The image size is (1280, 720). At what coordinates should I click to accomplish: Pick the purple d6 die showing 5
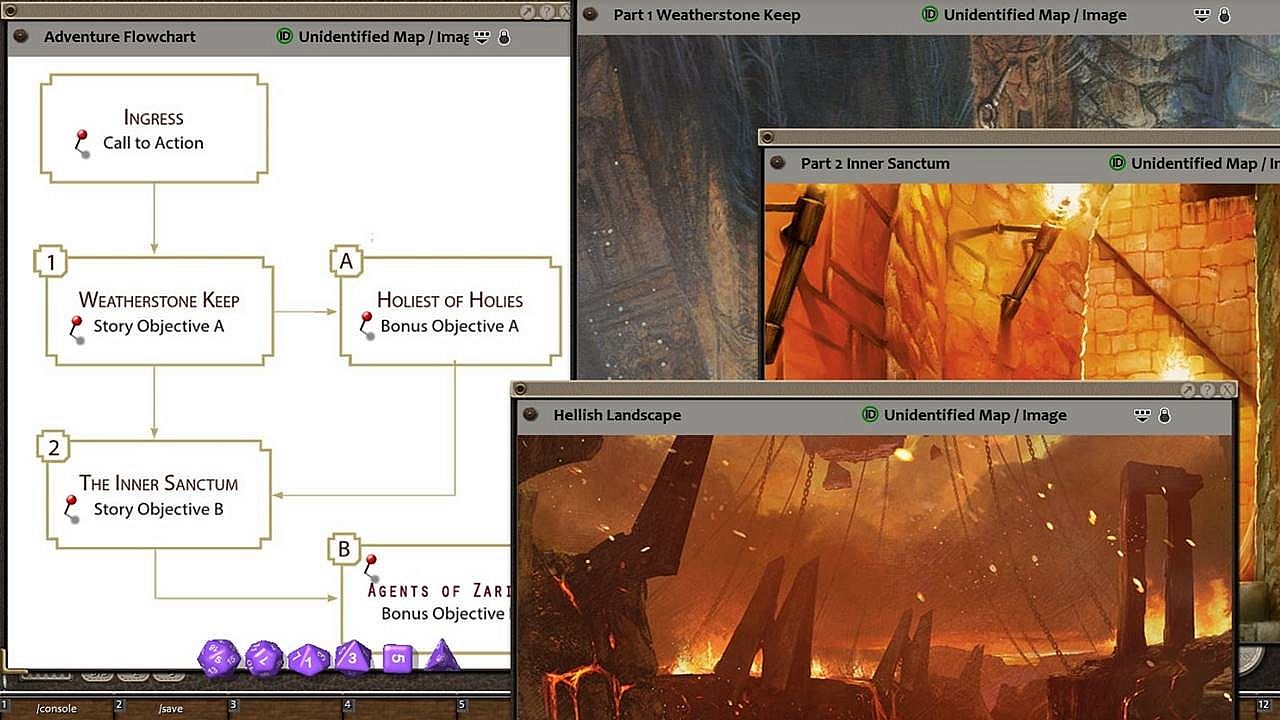(397, 659)
